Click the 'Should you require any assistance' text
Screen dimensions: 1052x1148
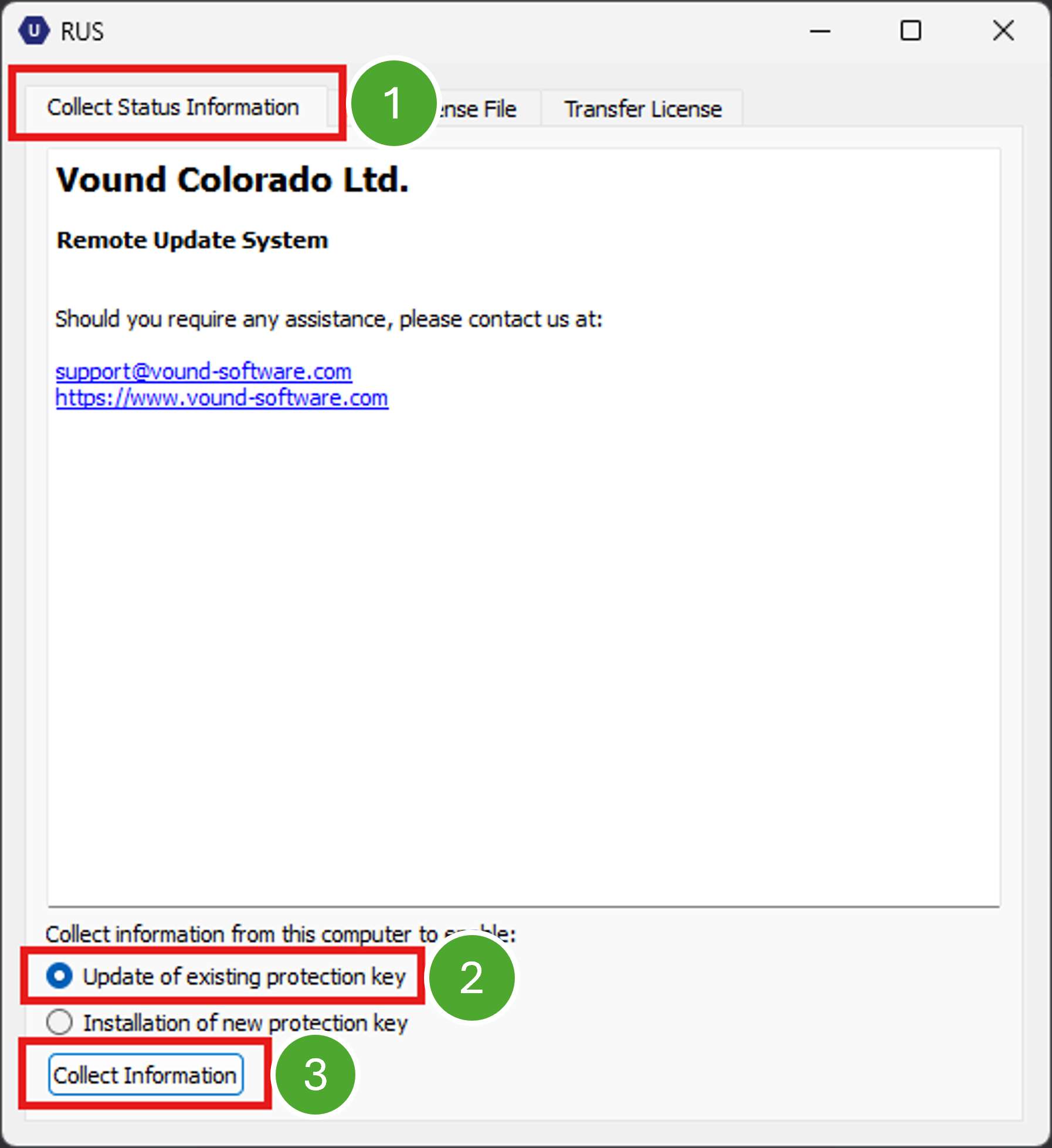[x=328, y=319]
